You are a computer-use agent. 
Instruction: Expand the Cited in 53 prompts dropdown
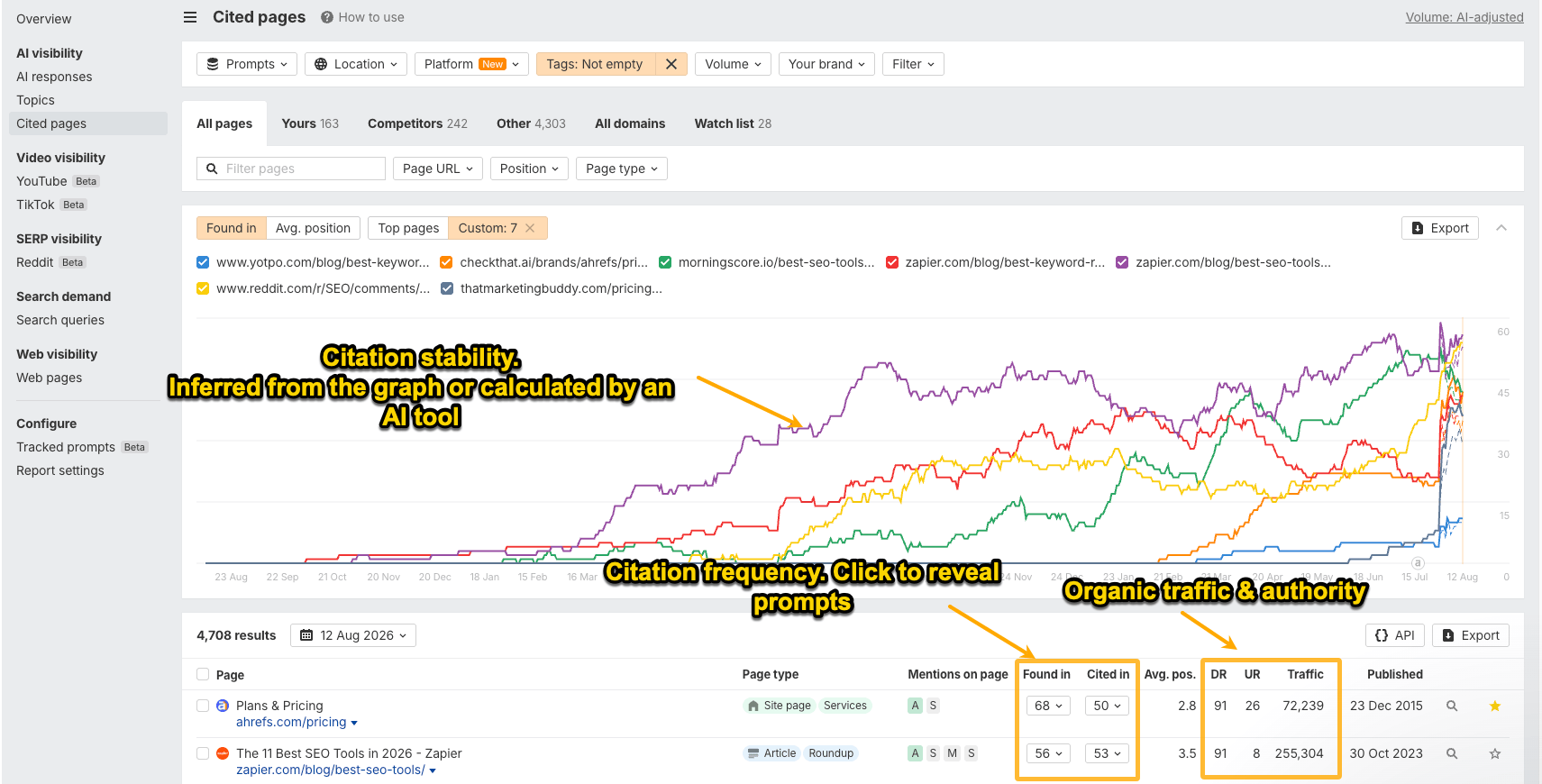pos(1107,753)
